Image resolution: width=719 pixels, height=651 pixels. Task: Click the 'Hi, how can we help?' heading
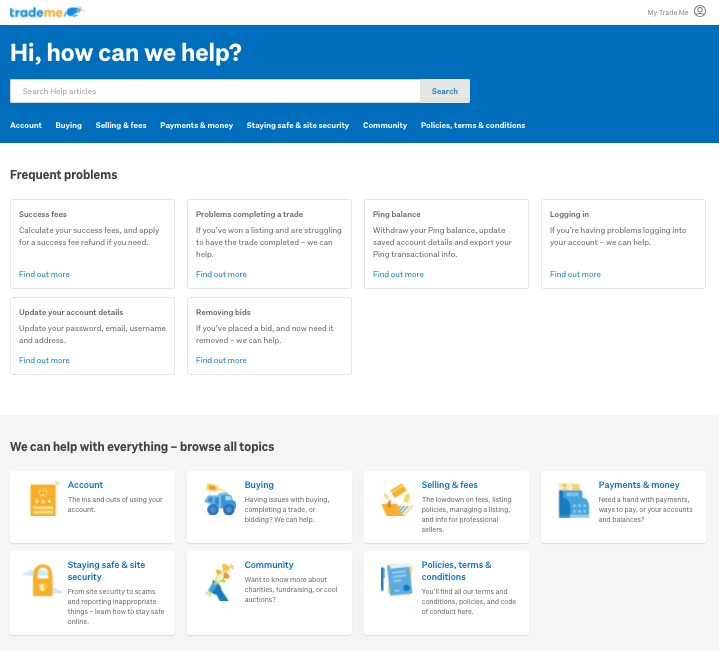coord(126,52)
